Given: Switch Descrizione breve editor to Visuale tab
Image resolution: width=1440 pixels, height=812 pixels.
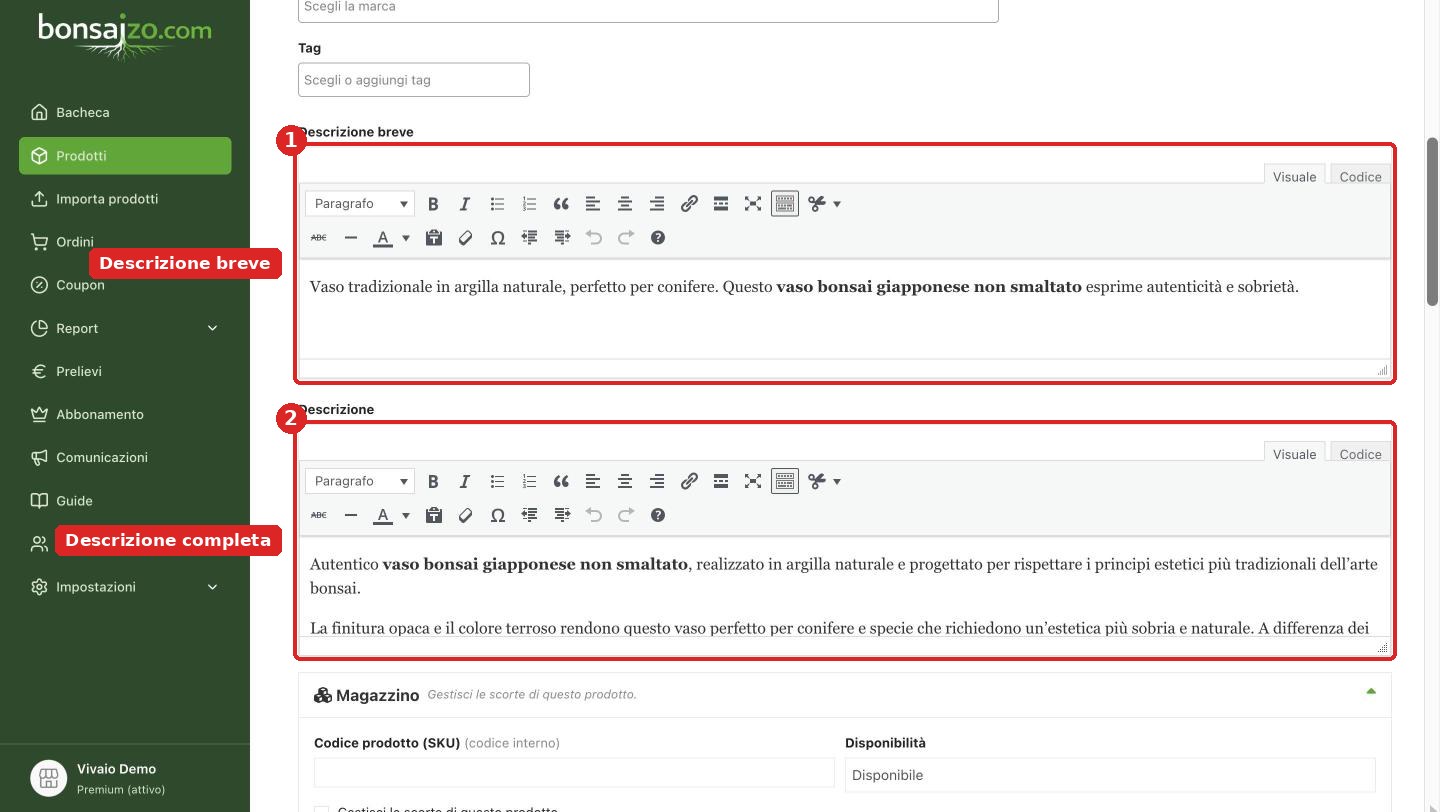Looking at the screenshot, I should [x=1294, y=176].
